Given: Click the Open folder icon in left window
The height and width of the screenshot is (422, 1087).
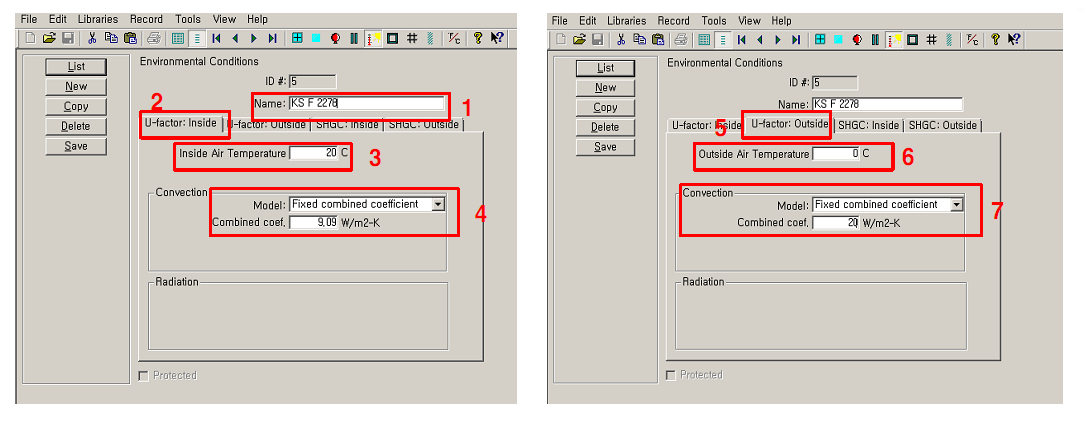Looking at the screenshot, I should click(49, 39).
